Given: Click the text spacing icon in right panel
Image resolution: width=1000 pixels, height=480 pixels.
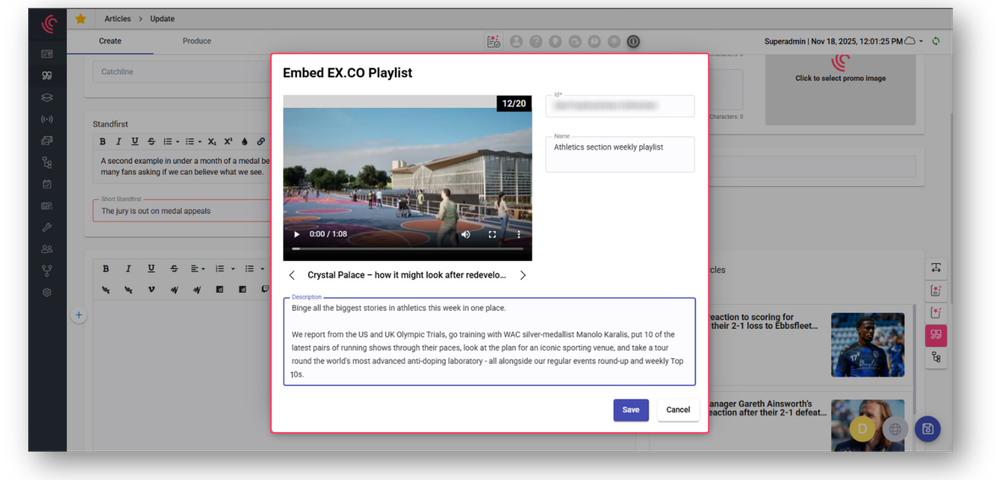Looking at the screenshot, I should [936, 268].
